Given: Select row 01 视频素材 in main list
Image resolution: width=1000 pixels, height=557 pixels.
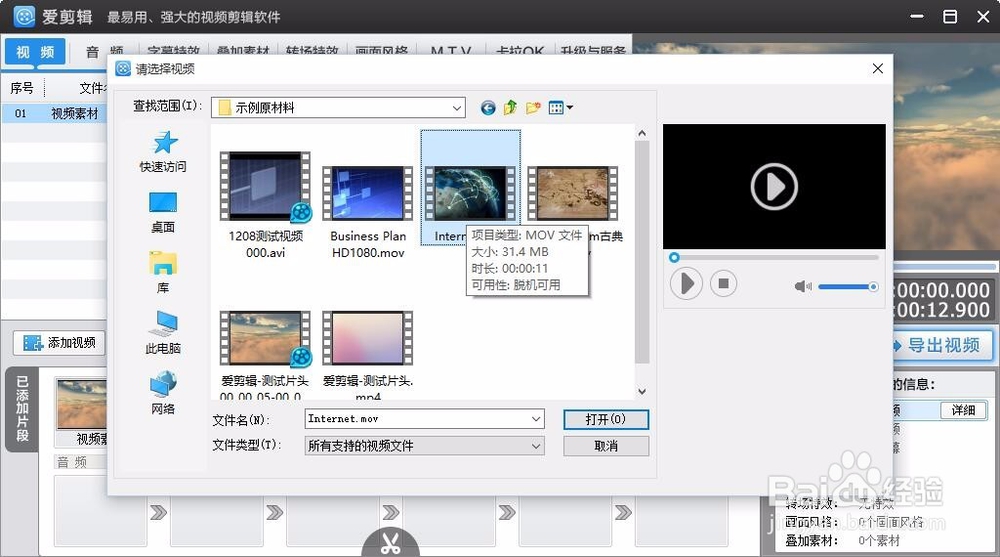Looking at the screenshot, I should (54, 114).
